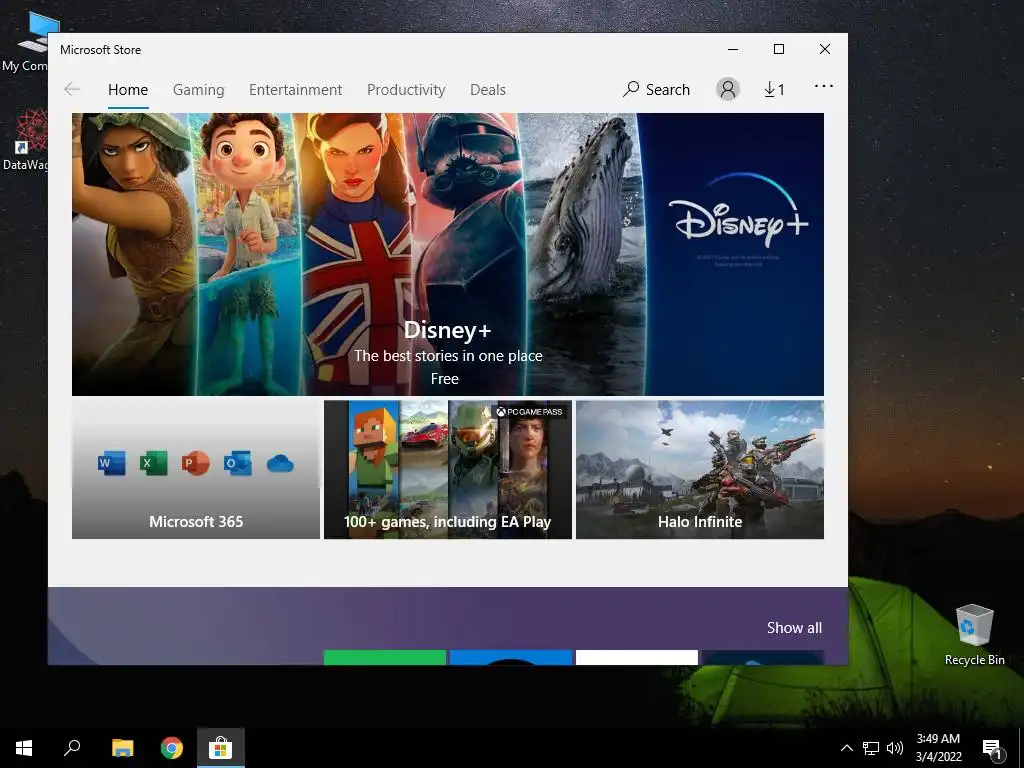Click the PowerPoint icon in Microsoft 365 tile
Screen dimensions: 1024x768
point(195,463)
